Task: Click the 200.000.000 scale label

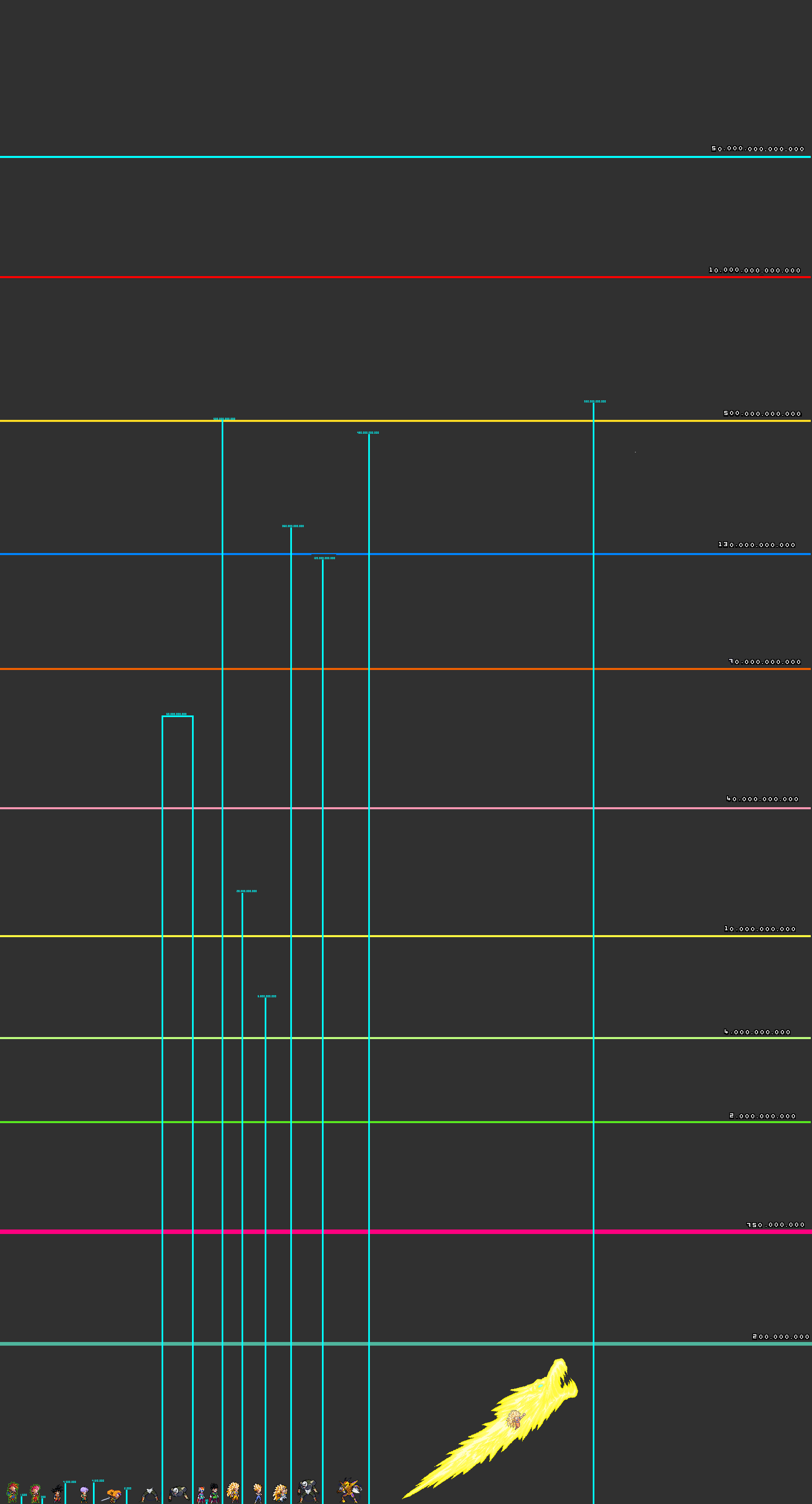Action: (x=780, y=1336)
